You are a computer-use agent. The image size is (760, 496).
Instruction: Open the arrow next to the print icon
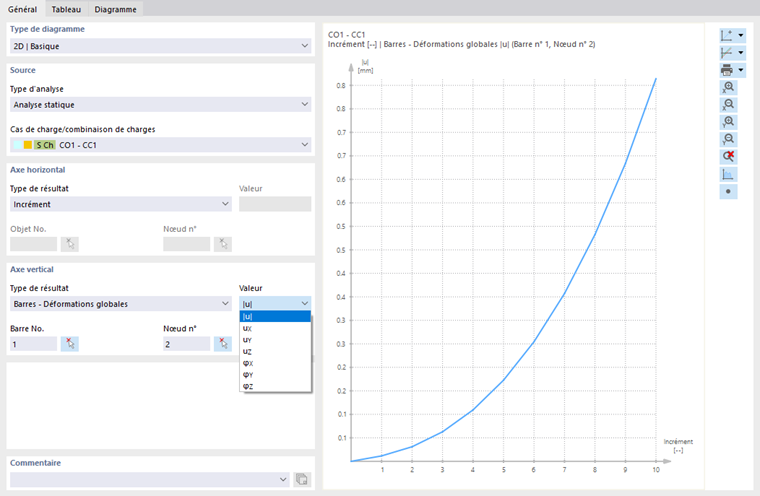coord(741,70)
